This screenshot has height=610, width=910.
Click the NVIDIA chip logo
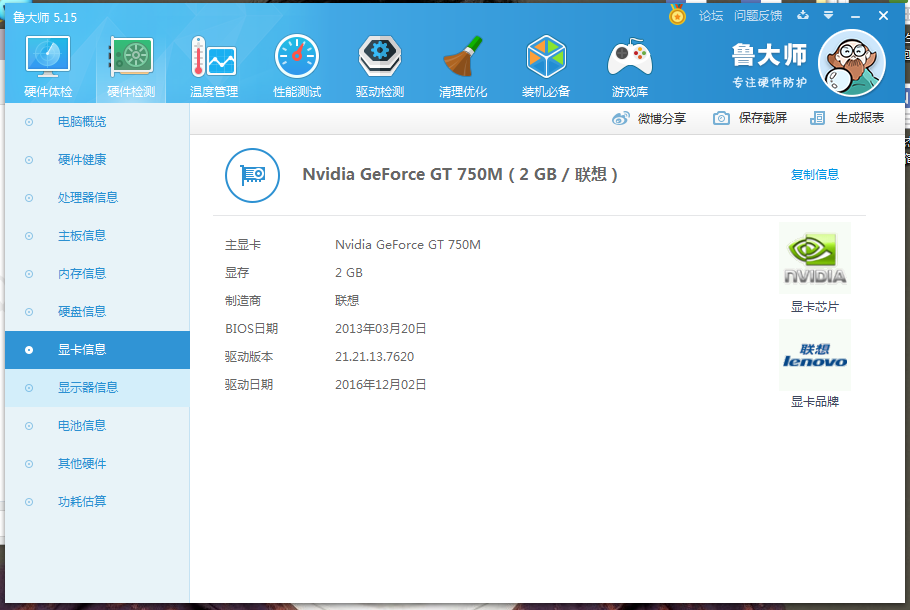click(x=815, y=258)
